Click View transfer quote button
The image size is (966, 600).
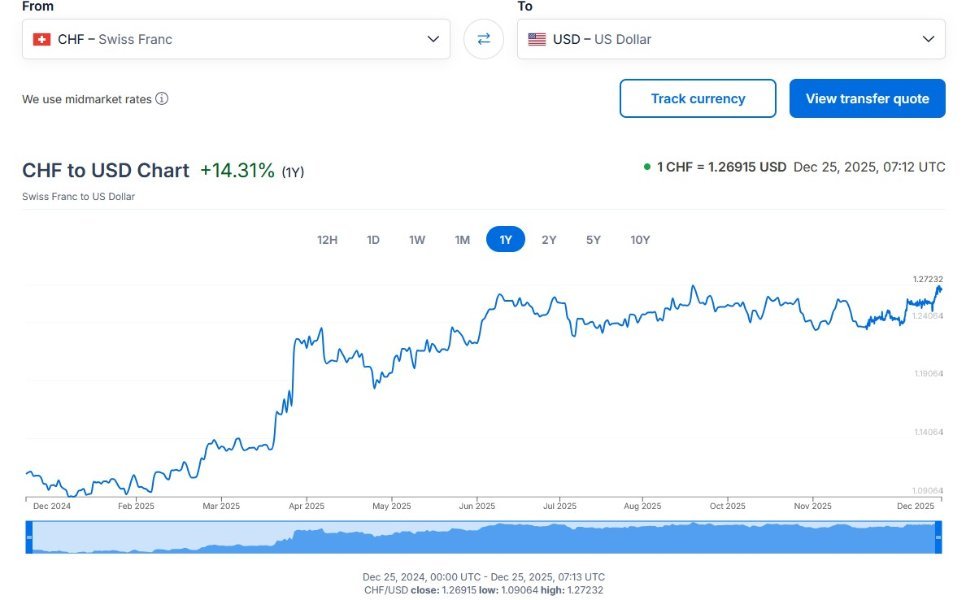867,99
